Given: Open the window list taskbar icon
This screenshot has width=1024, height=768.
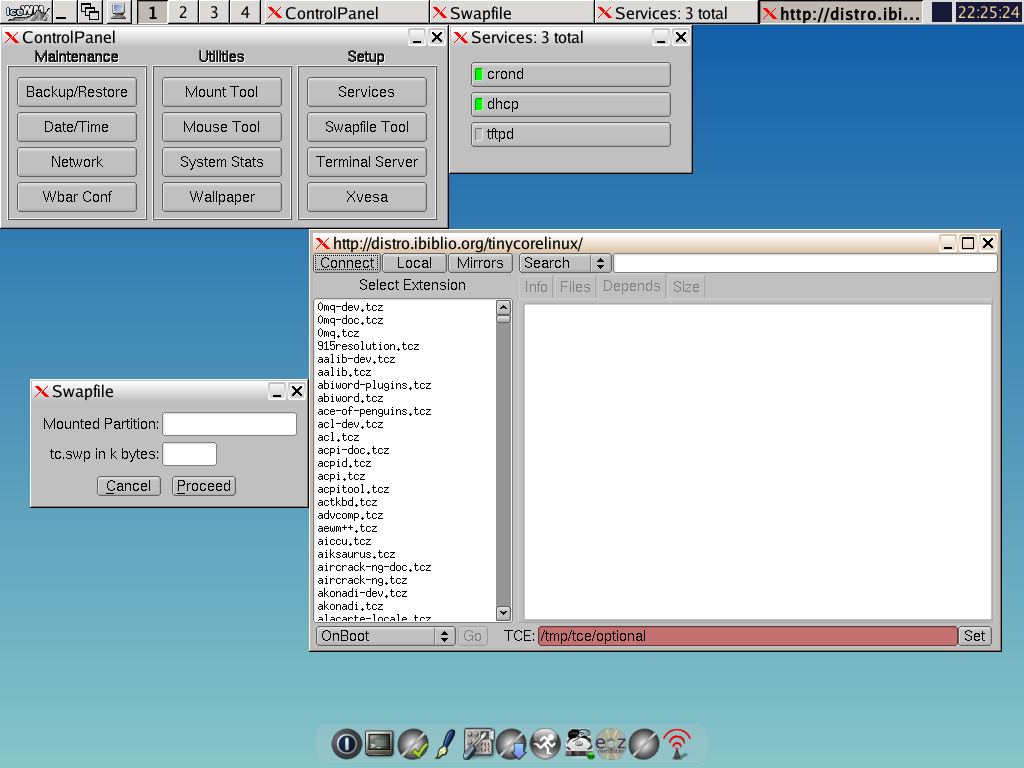Looking at the screenshot, I should (90, 12).
